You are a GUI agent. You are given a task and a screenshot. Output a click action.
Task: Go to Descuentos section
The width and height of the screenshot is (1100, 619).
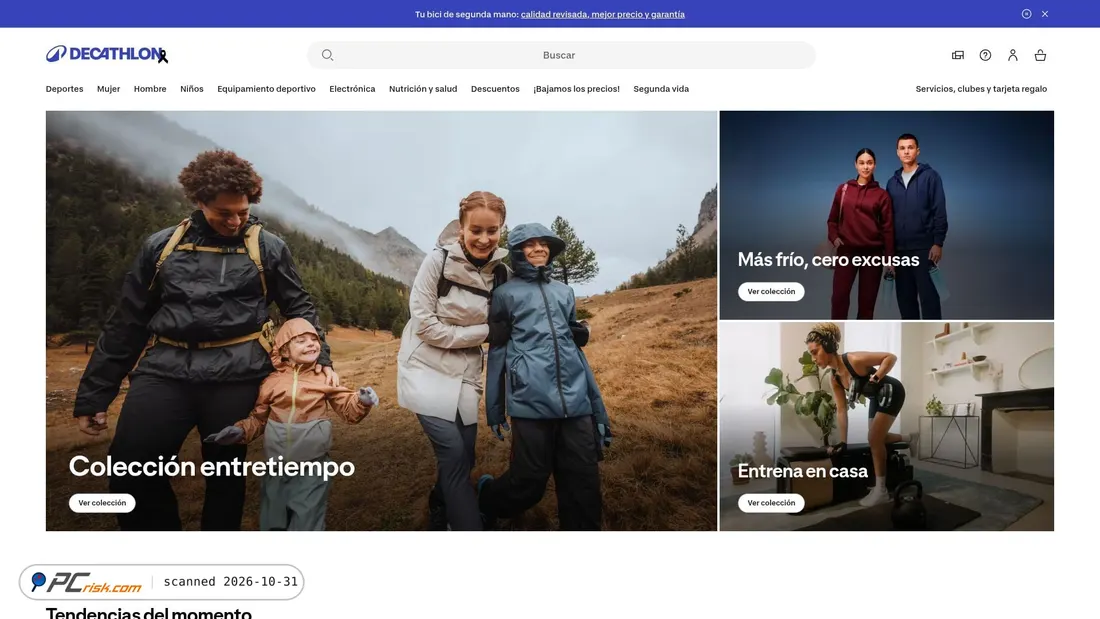click(x=495, y=89)
